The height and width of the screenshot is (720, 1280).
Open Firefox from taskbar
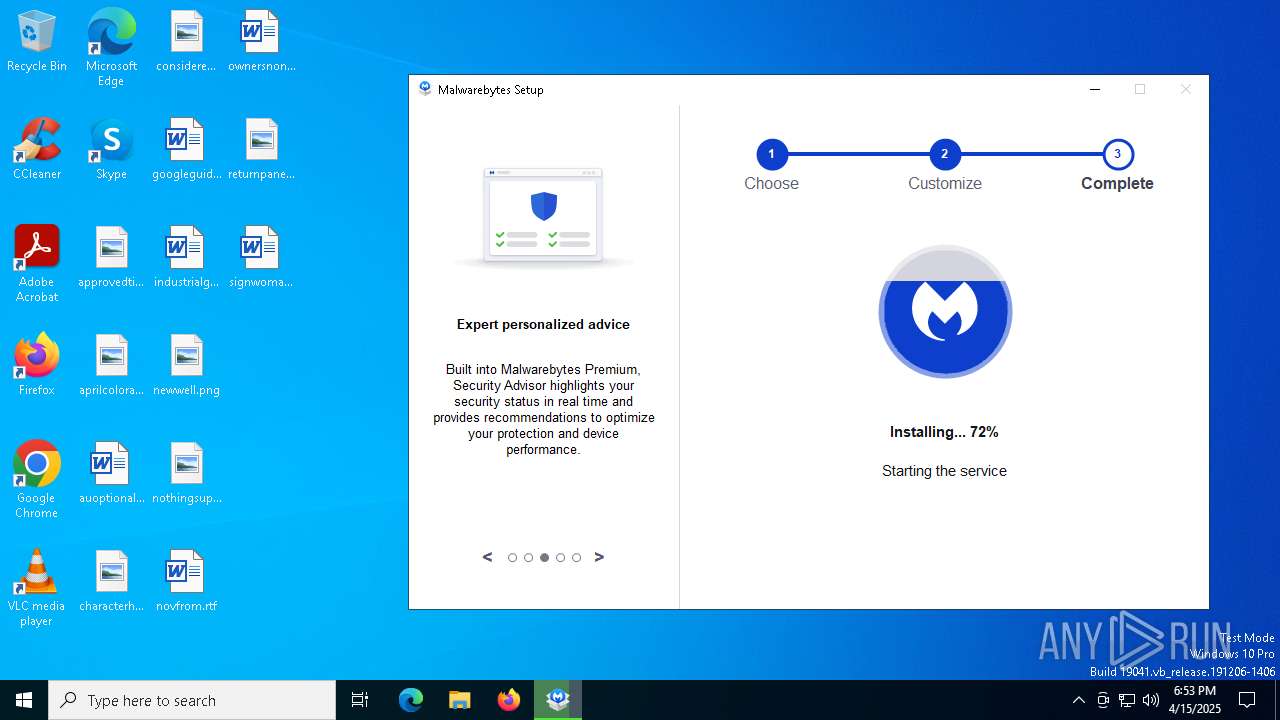[509, 700]
